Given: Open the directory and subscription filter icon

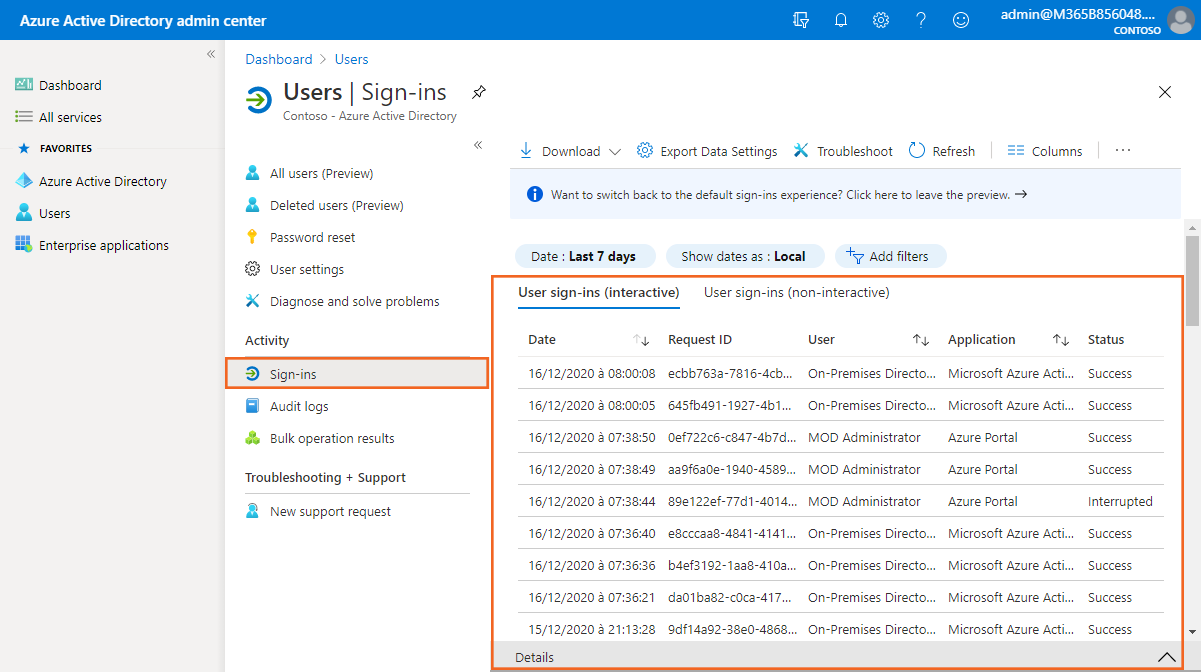Looking at the screenshot, I should coord(800,20).
